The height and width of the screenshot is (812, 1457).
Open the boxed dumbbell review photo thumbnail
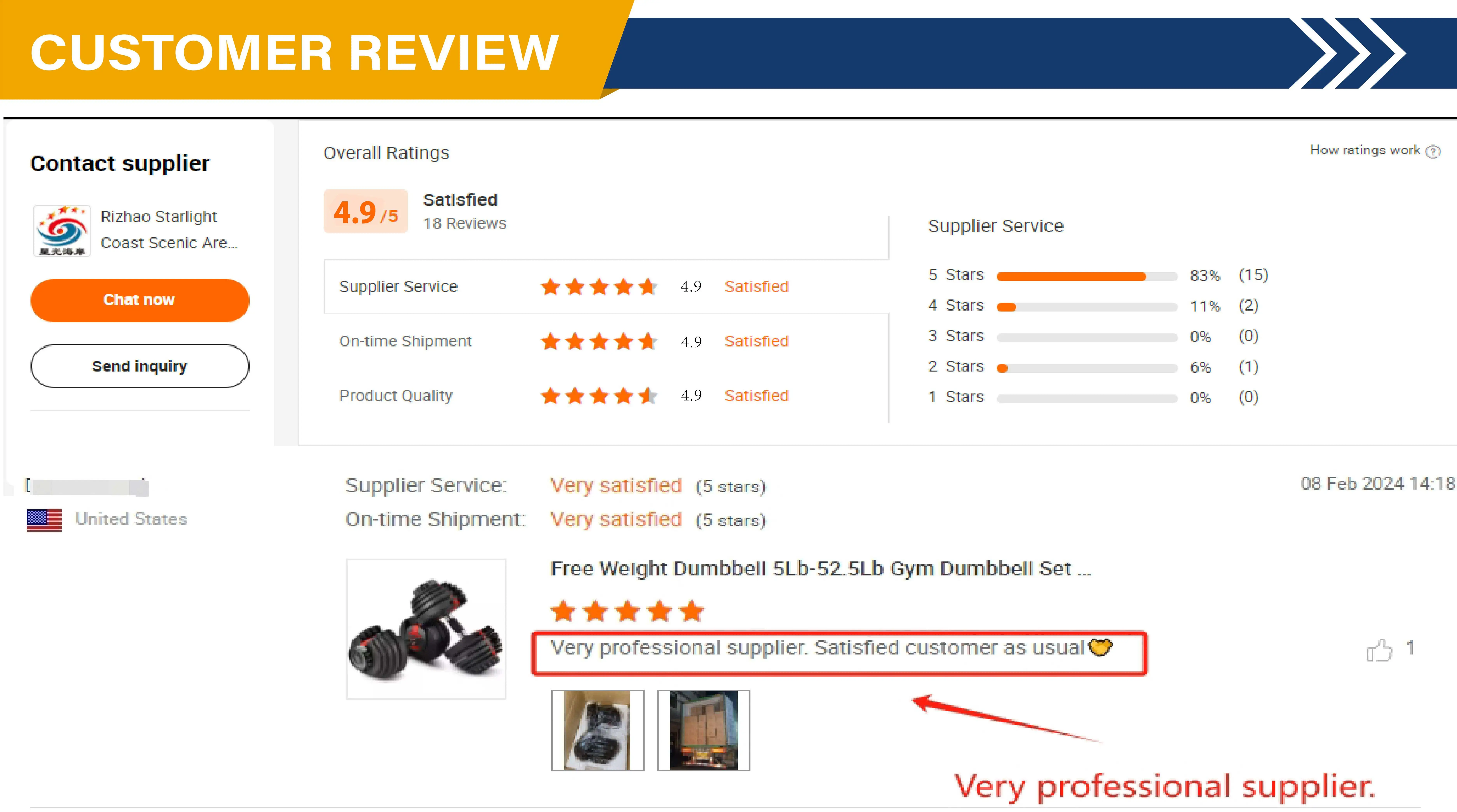[x=598, y=730]
